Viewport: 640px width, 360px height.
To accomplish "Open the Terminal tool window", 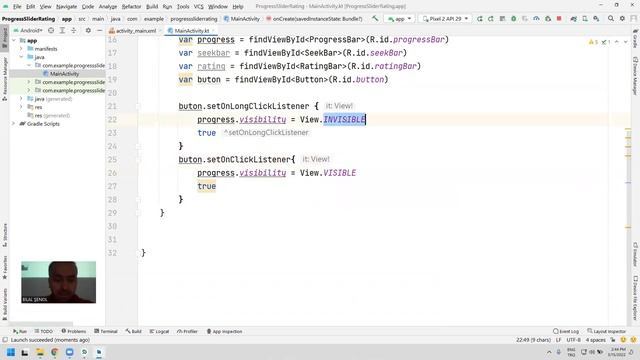I will point(106,331).
